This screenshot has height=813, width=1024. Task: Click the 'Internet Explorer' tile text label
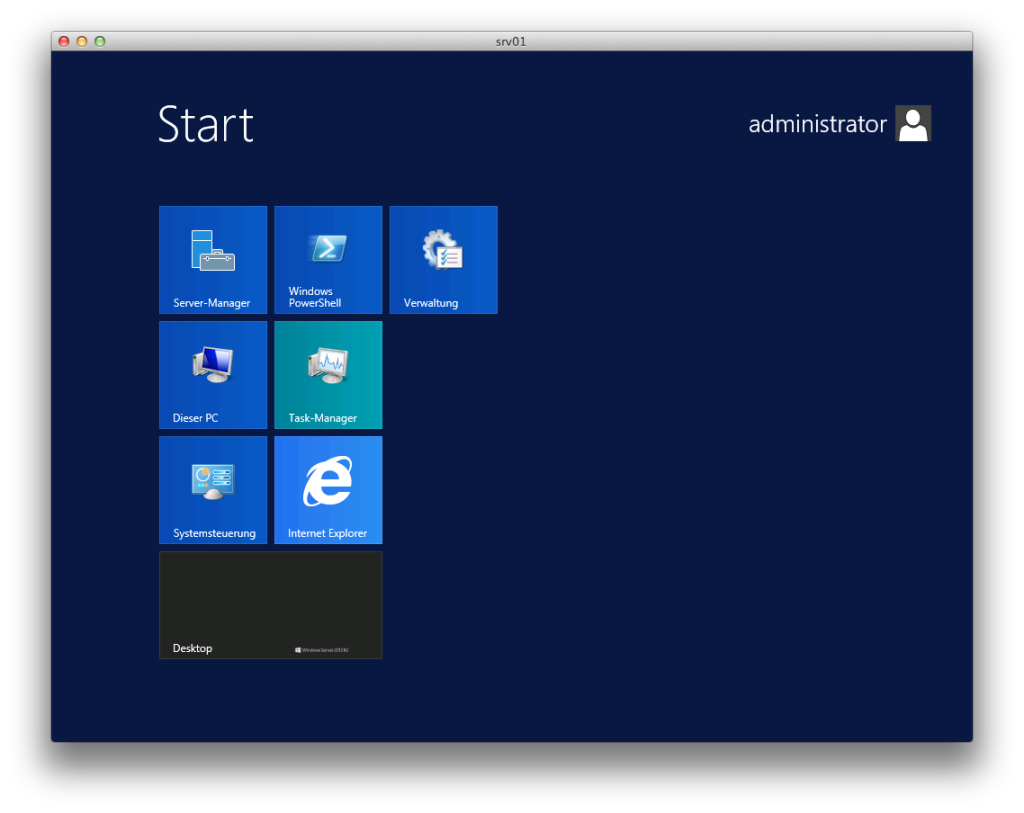(x=327, y=533)
